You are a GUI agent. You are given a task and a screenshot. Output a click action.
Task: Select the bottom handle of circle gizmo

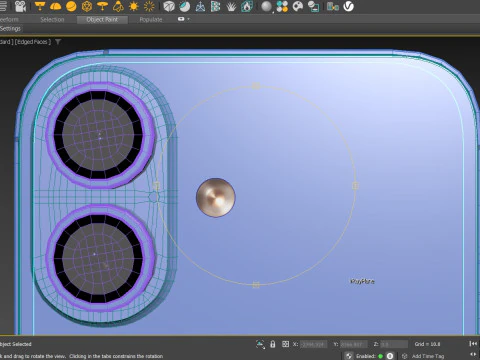click(256, 285)
